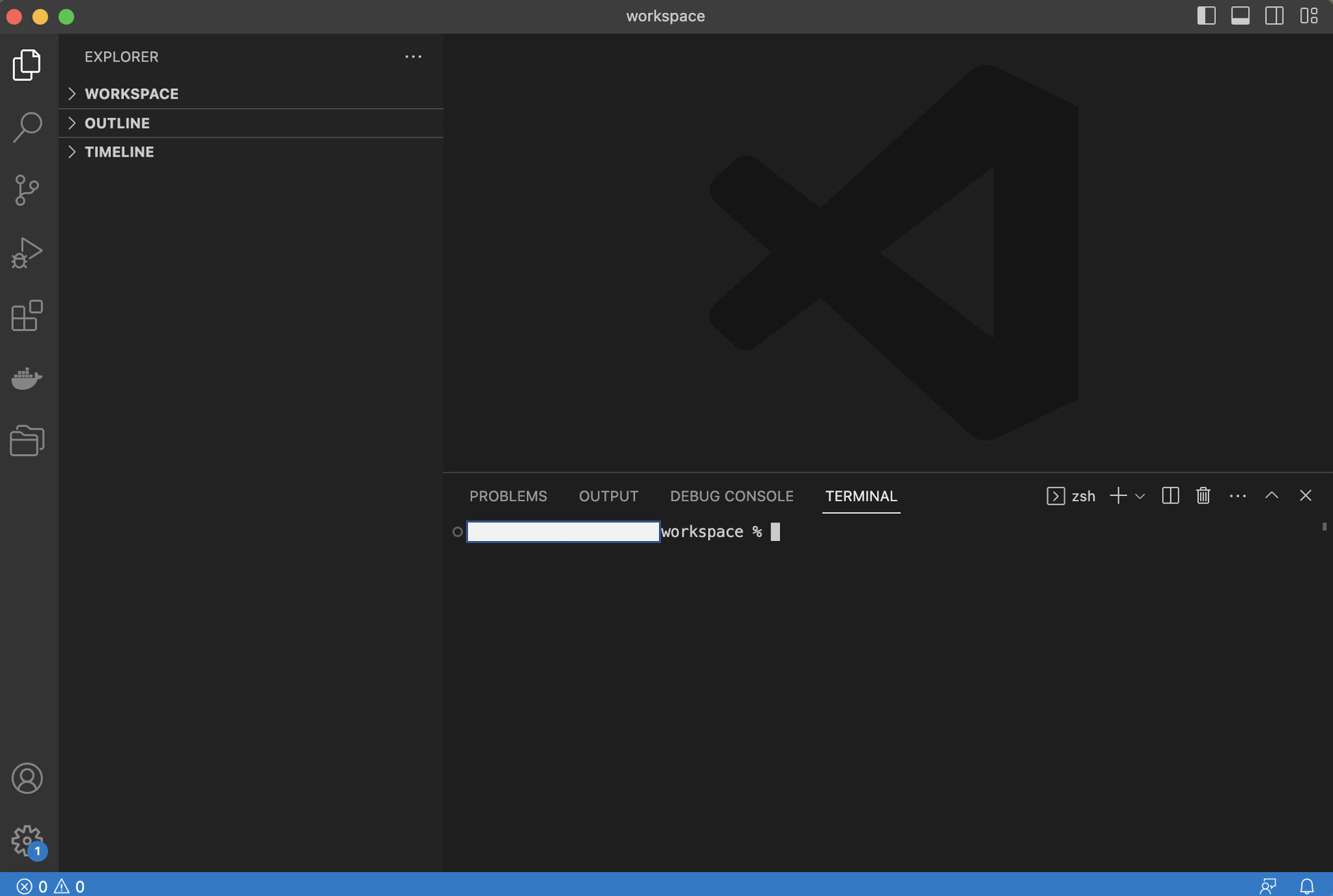
Task: Click the Accounts icon
Action: [x=27, y=778]
